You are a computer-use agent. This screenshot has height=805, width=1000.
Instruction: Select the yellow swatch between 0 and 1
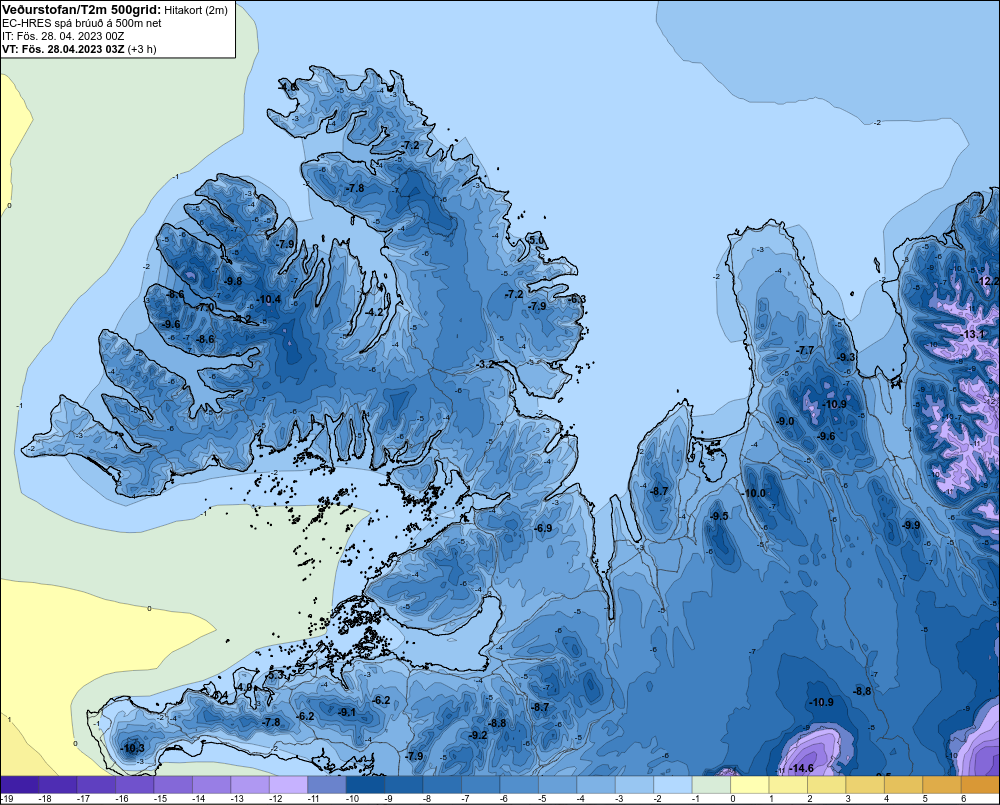pos(749,785)
